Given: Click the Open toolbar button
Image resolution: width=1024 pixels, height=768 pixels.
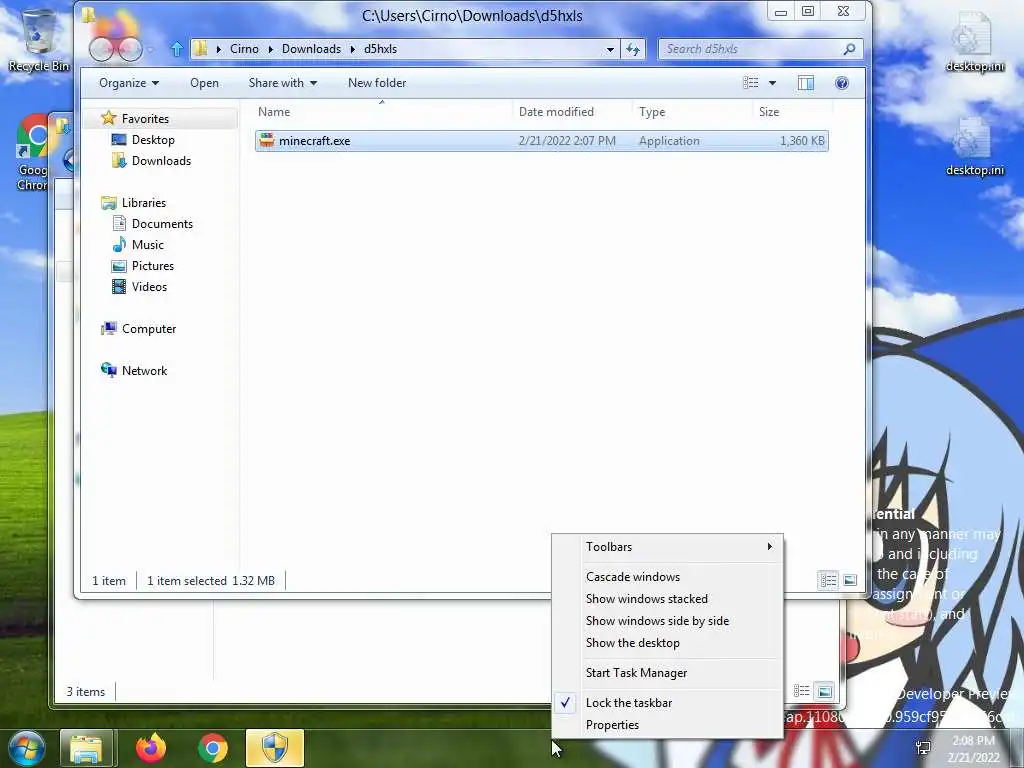Looking at the screenshot, I should coord(204,83).
